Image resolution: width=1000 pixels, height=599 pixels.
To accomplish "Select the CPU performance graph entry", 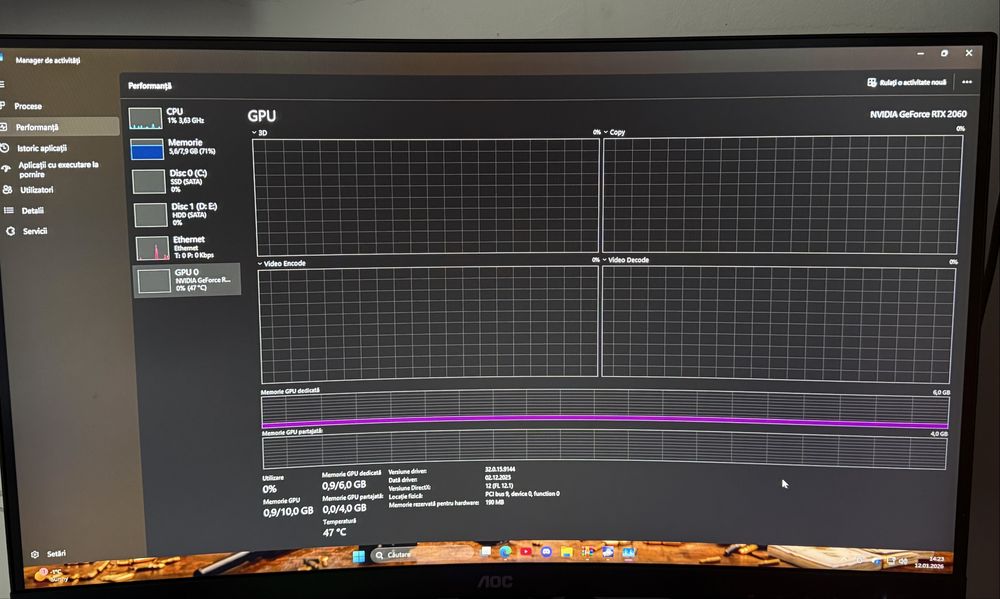I will click(x=184, y=117).
